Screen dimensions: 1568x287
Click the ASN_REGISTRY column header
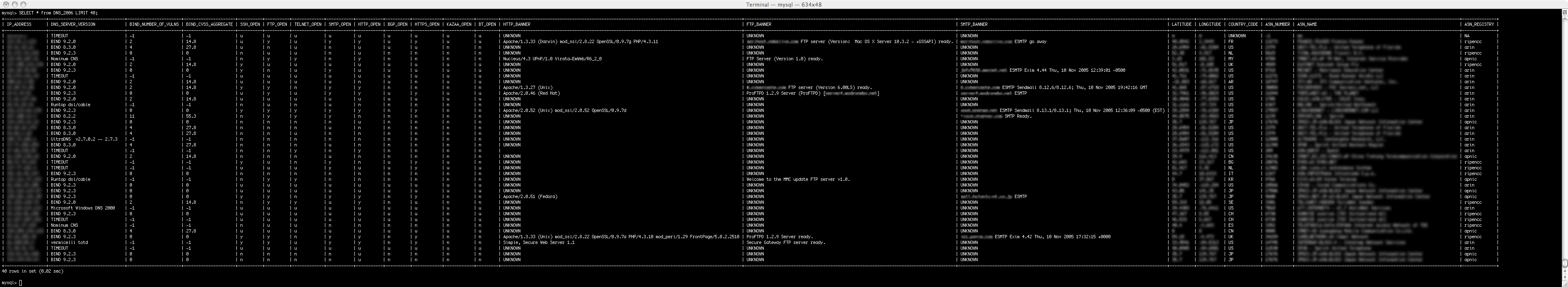(1479, 24)
